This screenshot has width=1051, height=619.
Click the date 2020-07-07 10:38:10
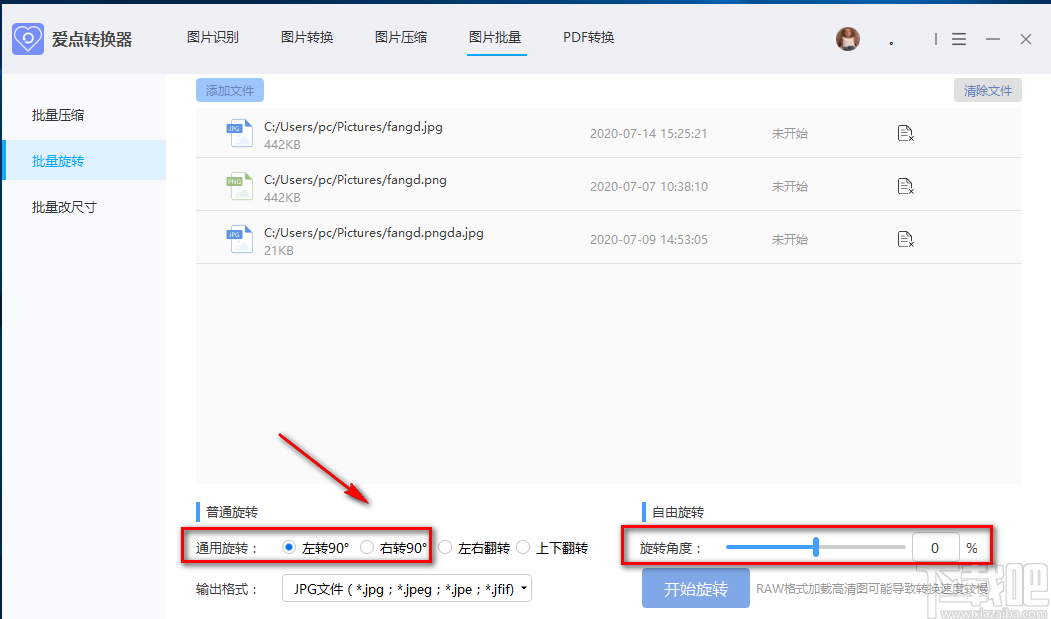648,186
